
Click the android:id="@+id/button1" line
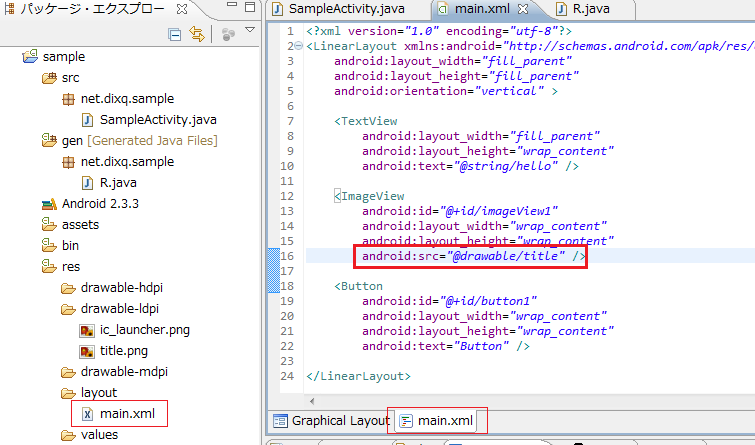449,301
